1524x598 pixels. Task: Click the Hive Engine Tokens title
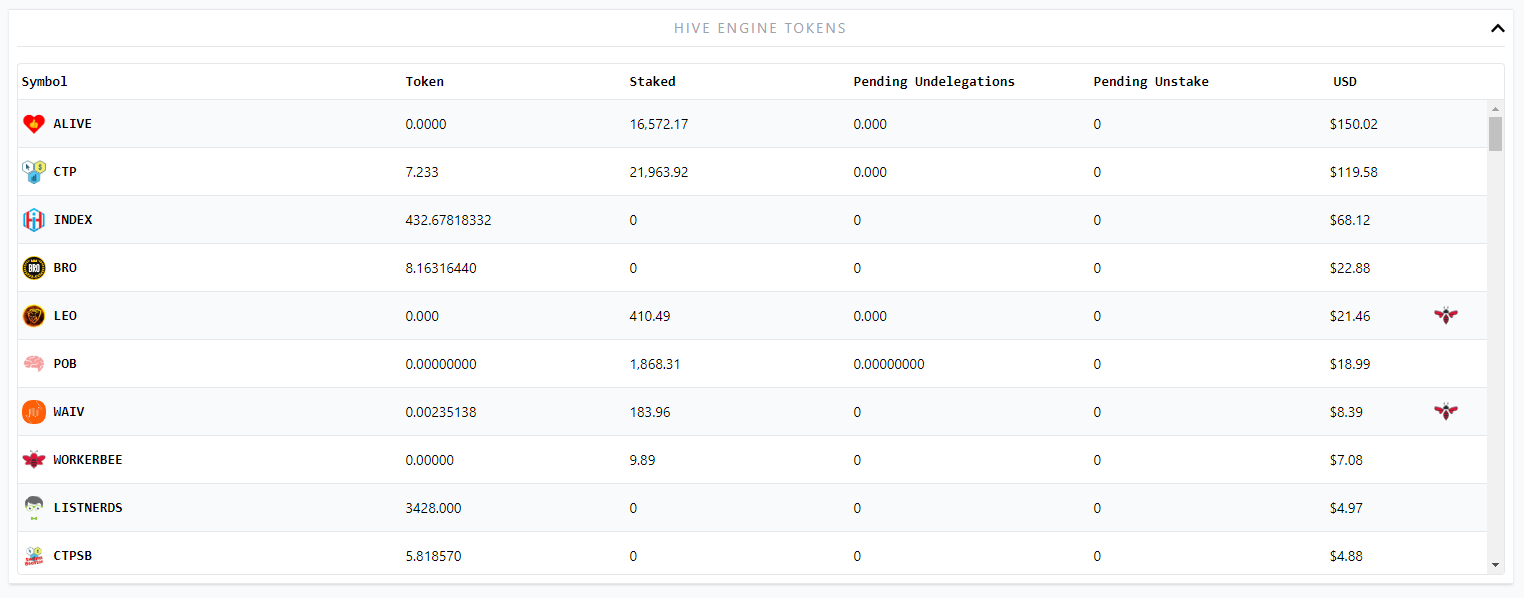point(760,28)
